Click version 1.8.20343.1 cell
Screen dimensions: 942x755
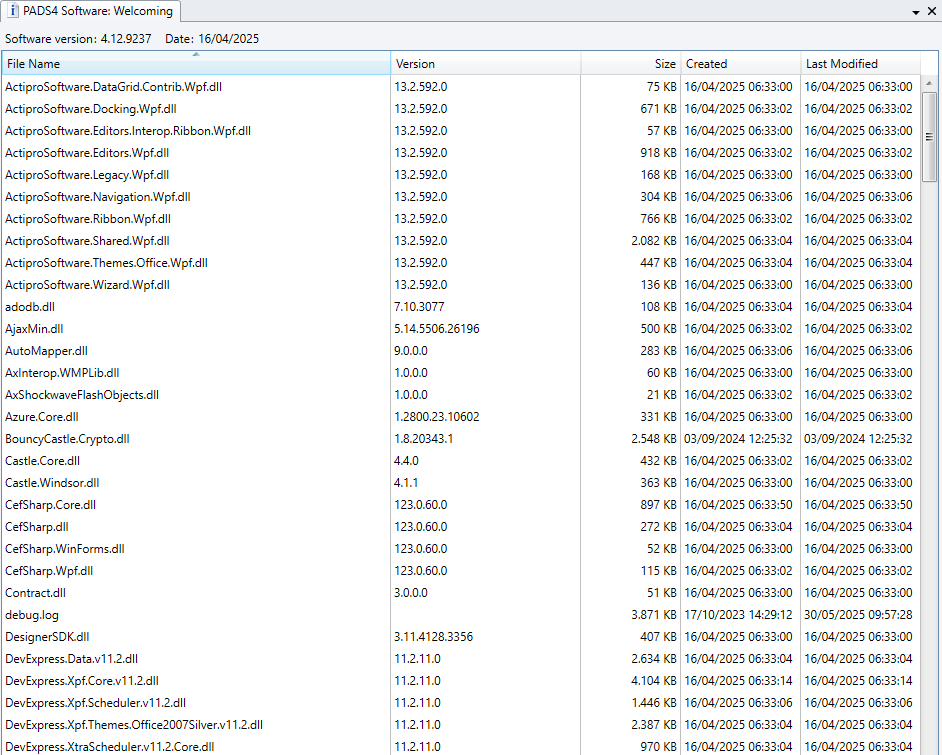(x=424, y=439)
